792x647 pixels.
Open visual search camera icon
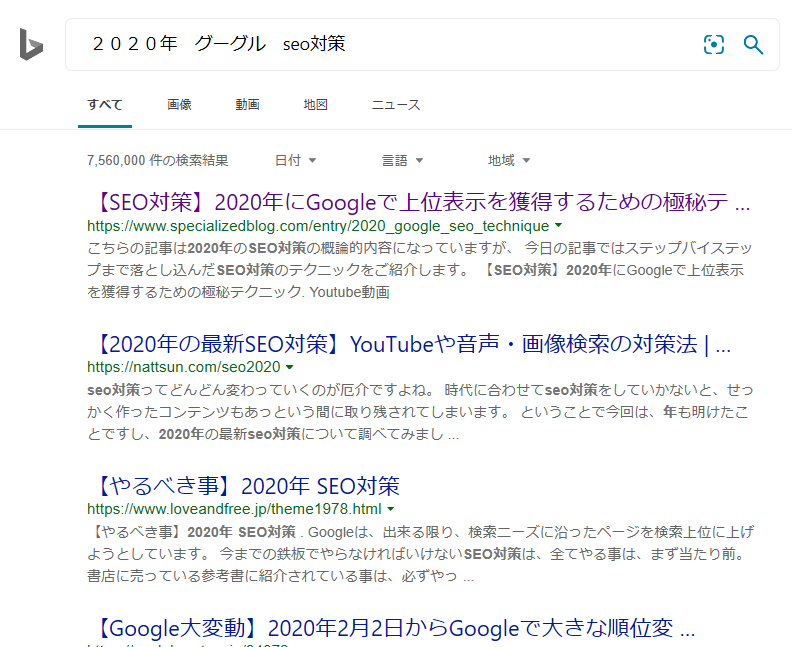pyautogui.click(x=714, y=44)
